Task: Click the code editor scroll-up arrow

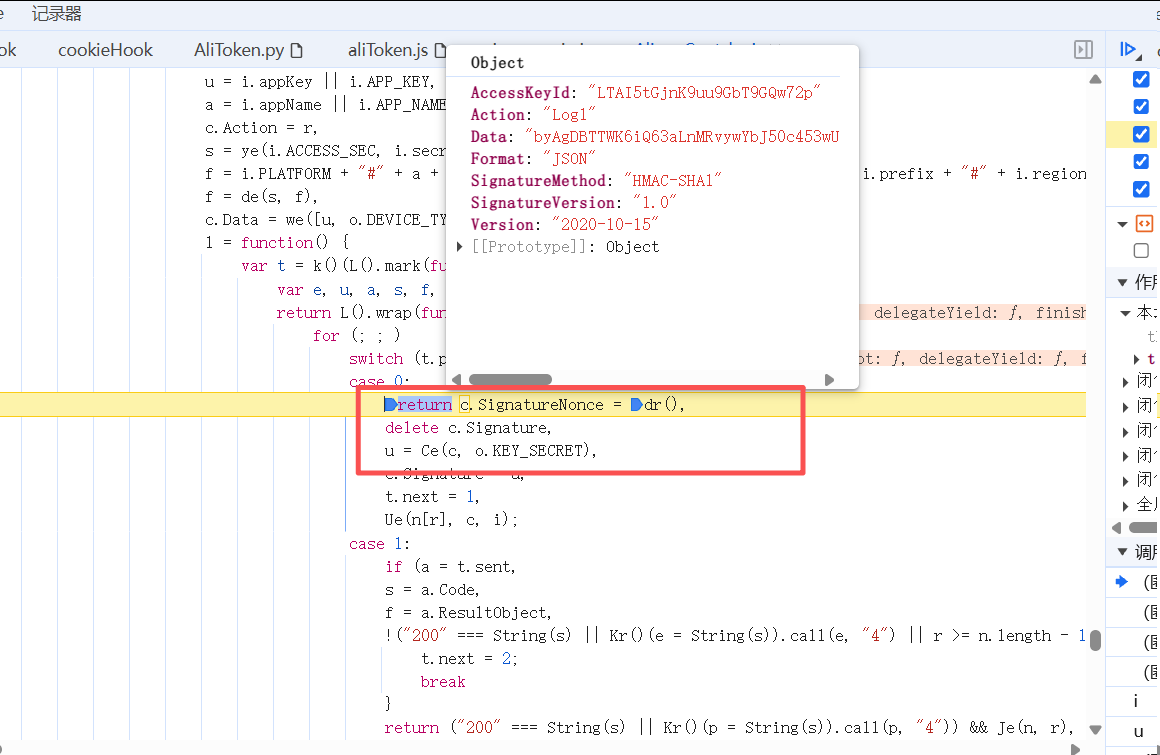Action: (1096, 79)
